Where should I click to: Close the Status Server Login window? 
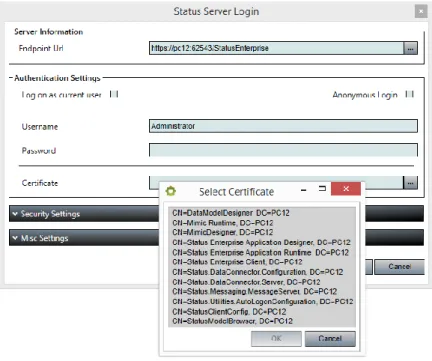[x=421, y=11]
